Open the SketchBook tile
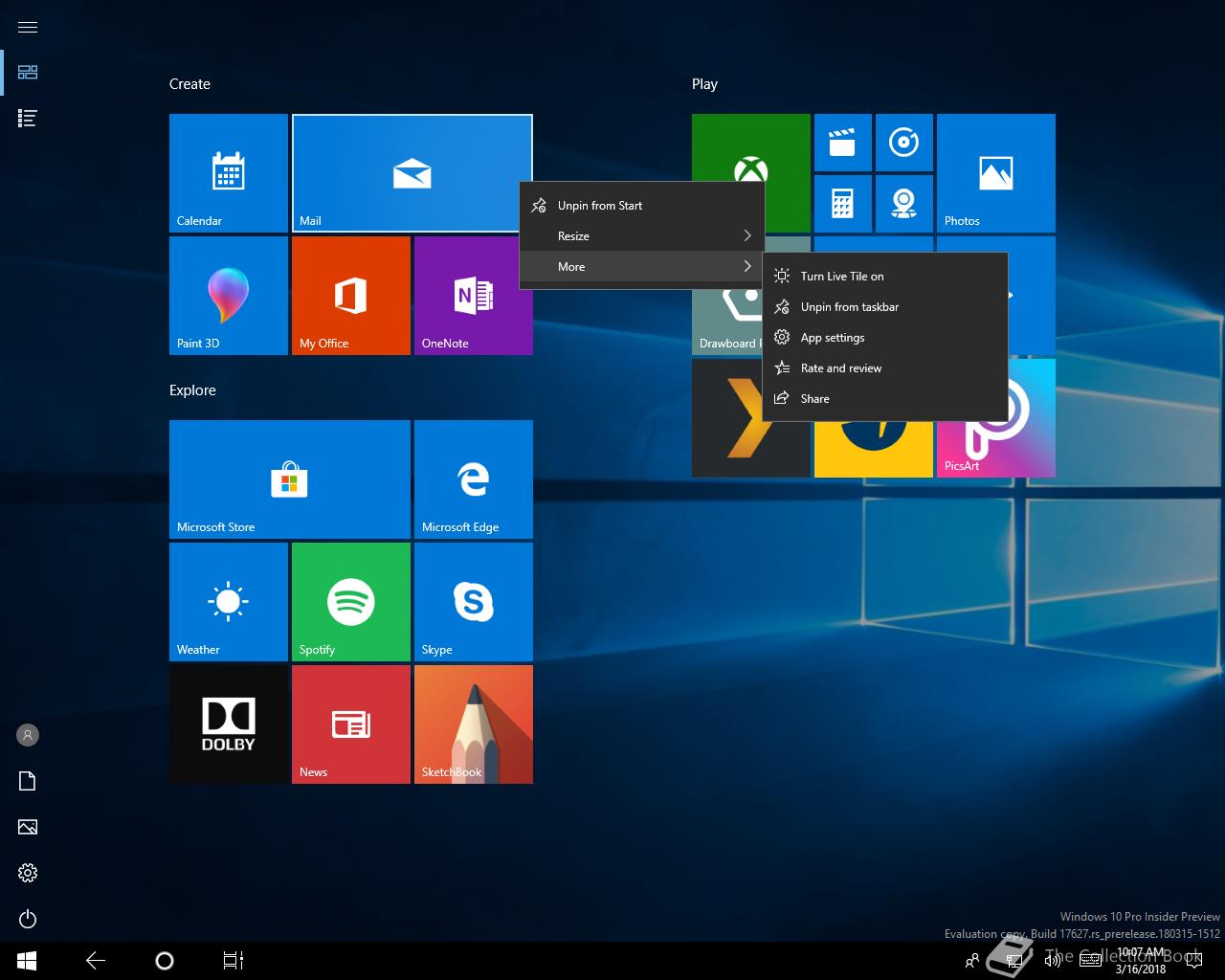 coord(473,724)
